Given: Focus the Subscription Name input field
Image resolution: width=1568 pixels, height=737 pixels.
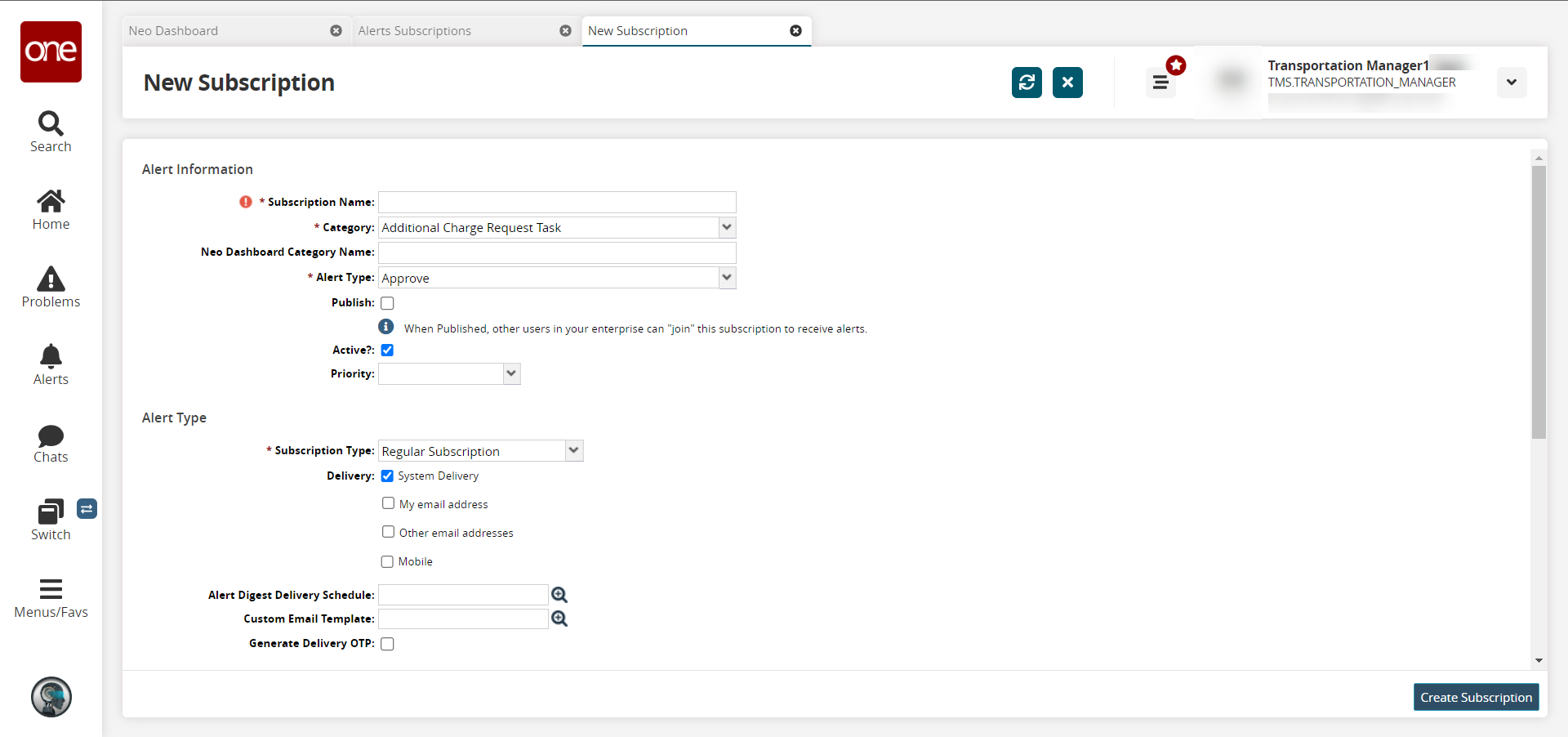Looking at the screenshot, I should pyautogui.click(x=557, y=203).
